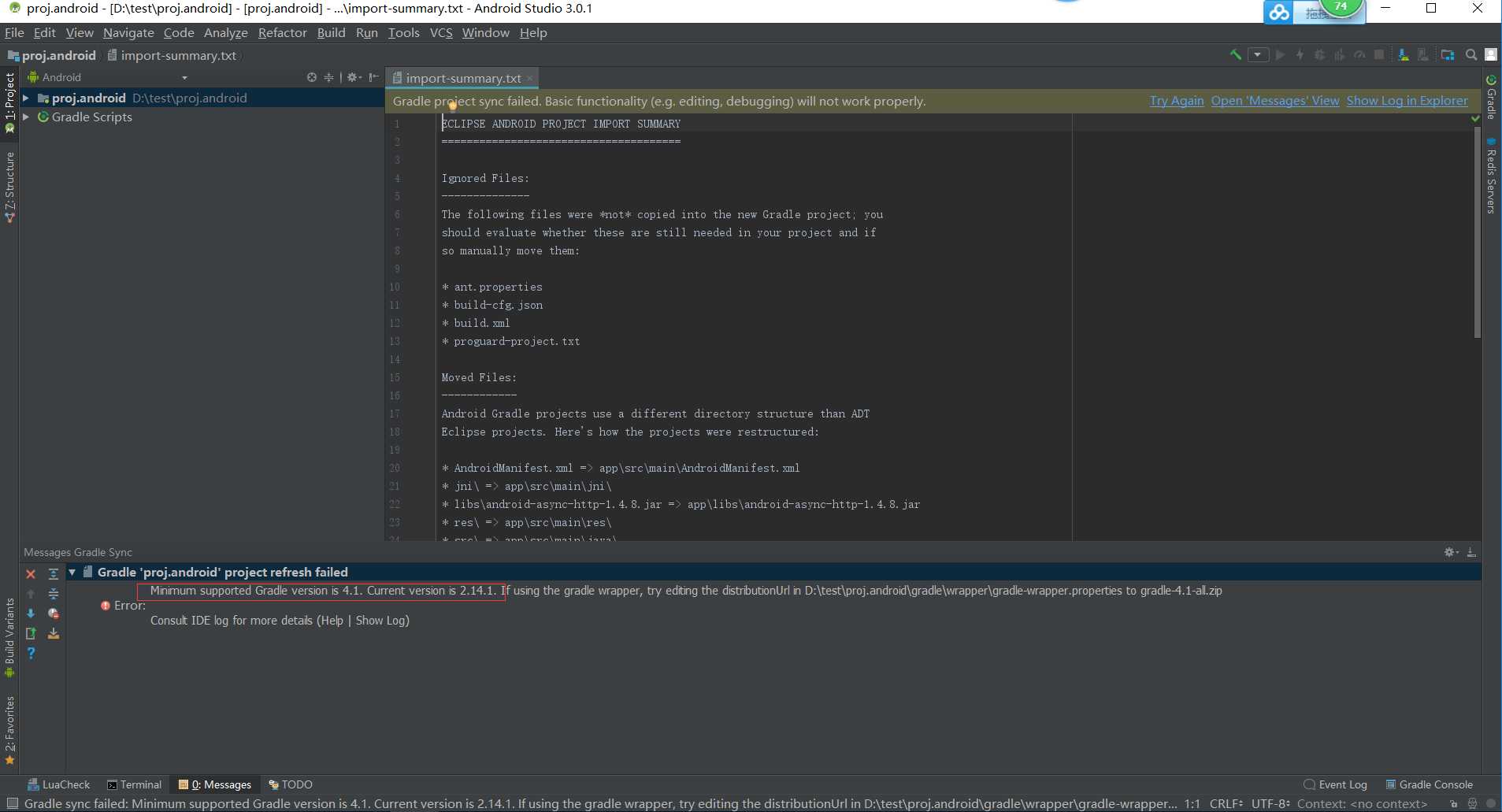Click Scroll from Source target icon
The height and width of the screenshot is (812, 1502).
coord(312,77)
